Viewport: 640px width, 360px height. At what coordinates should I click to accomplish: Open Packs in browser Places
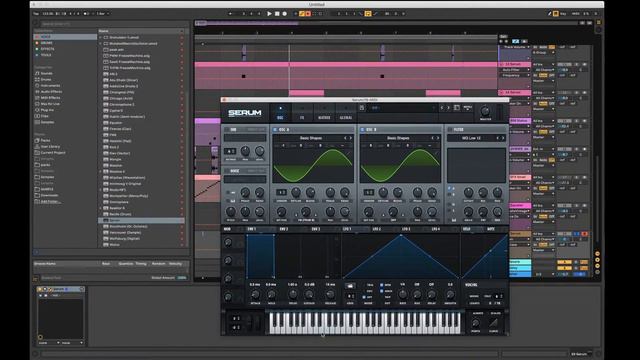pos(45,140)
